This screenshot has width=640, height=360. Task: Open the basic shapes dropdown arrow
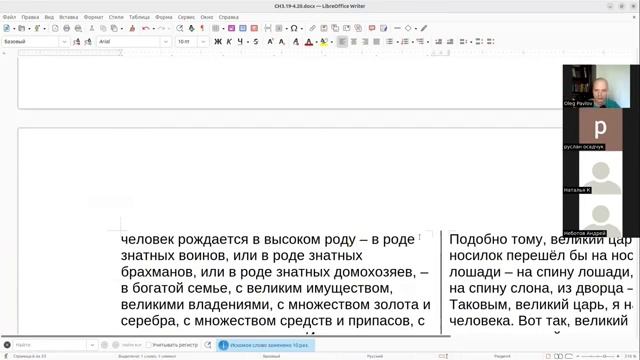[x=416, y=29]
